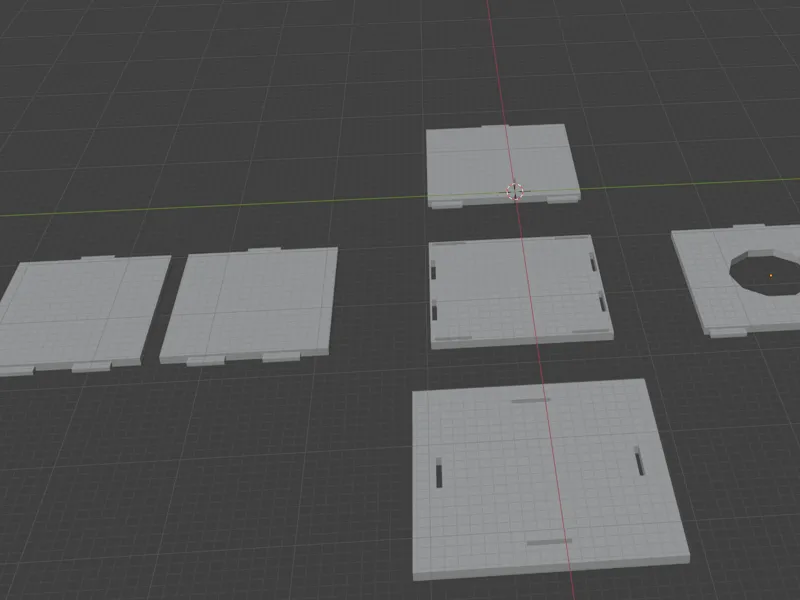Click the orange origin dot inside the hole

770,276
